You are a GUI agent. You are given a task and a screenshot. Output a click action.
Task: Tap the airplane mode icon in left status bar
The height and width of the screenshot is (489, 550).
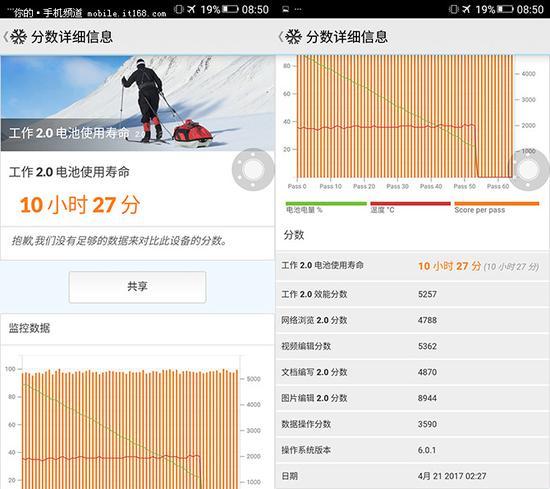tap(191, 9)
